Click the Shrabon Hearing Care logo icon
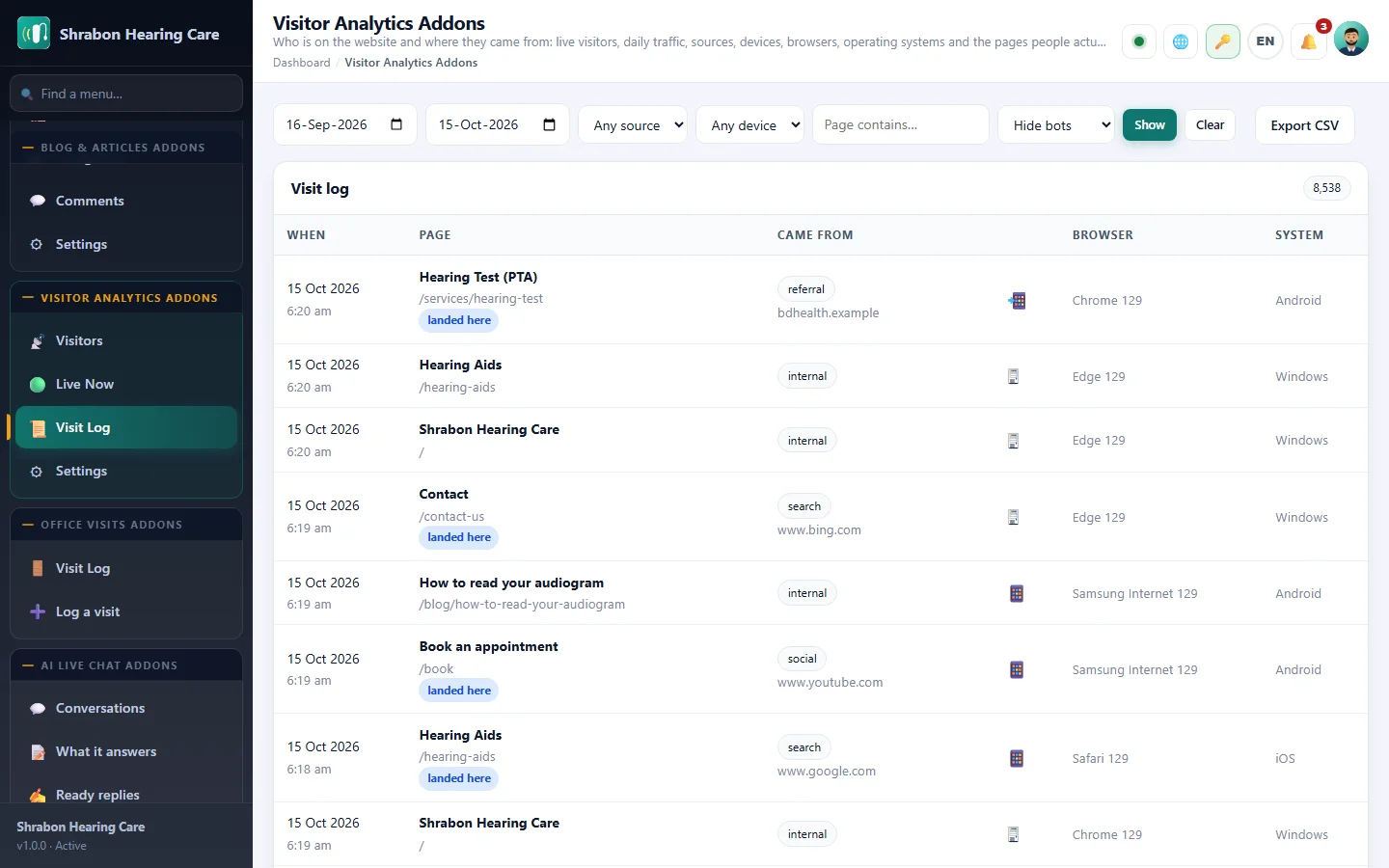The image size is (1389, 868). click(x=34, y=34)
